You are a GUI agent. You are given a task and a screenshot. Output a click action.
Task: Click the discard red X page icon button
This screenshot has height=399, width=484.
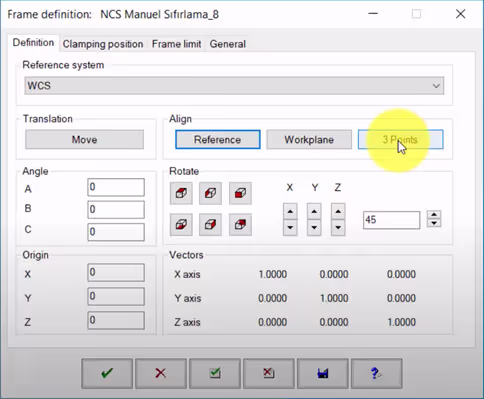[x=269, y=373]
